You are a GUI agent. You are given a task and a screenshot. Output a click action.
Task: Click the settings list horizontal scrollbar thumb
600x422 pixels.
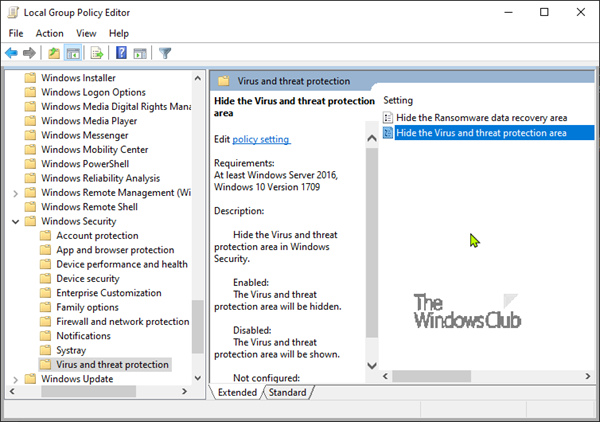[431, 376]
